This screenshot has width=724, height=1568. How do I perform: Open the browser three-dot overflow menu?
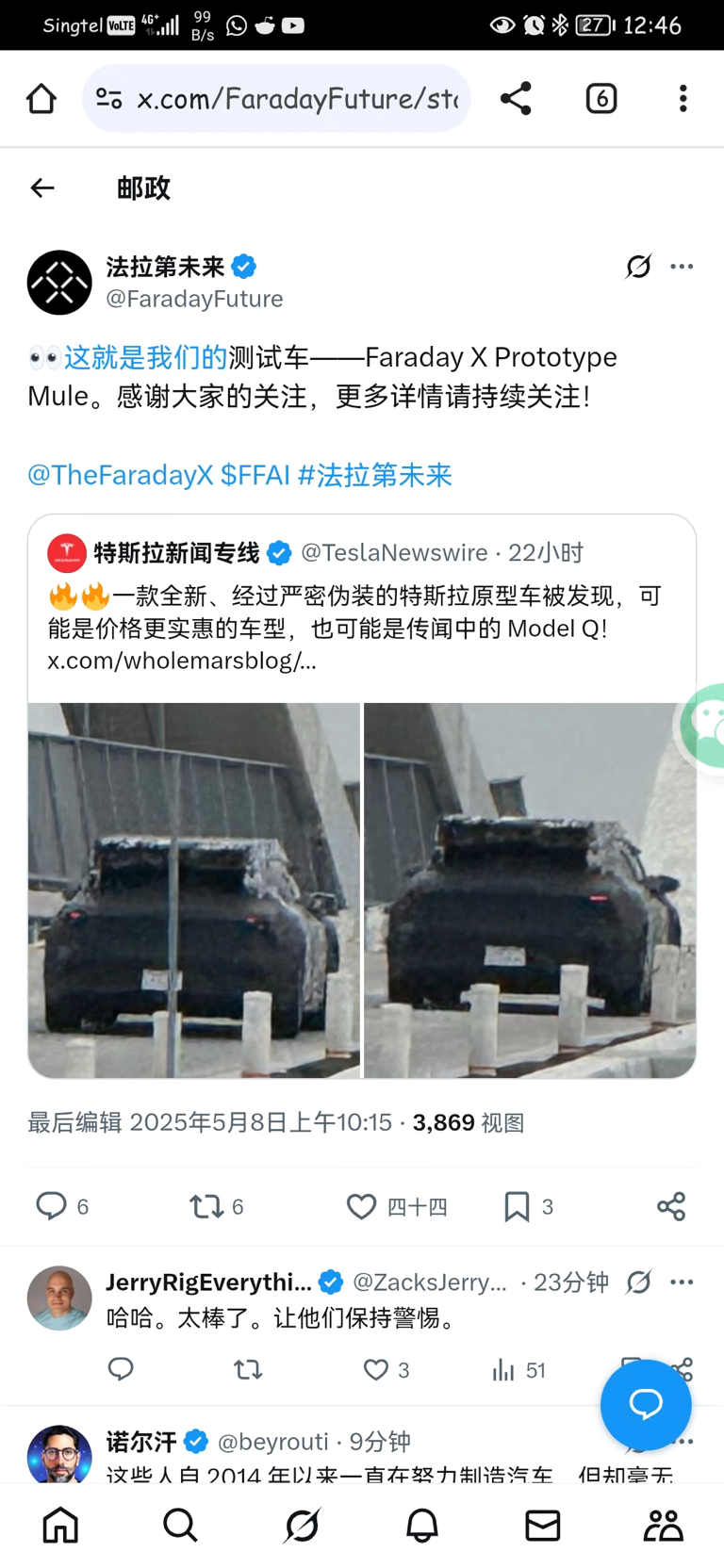coord(683,98)
